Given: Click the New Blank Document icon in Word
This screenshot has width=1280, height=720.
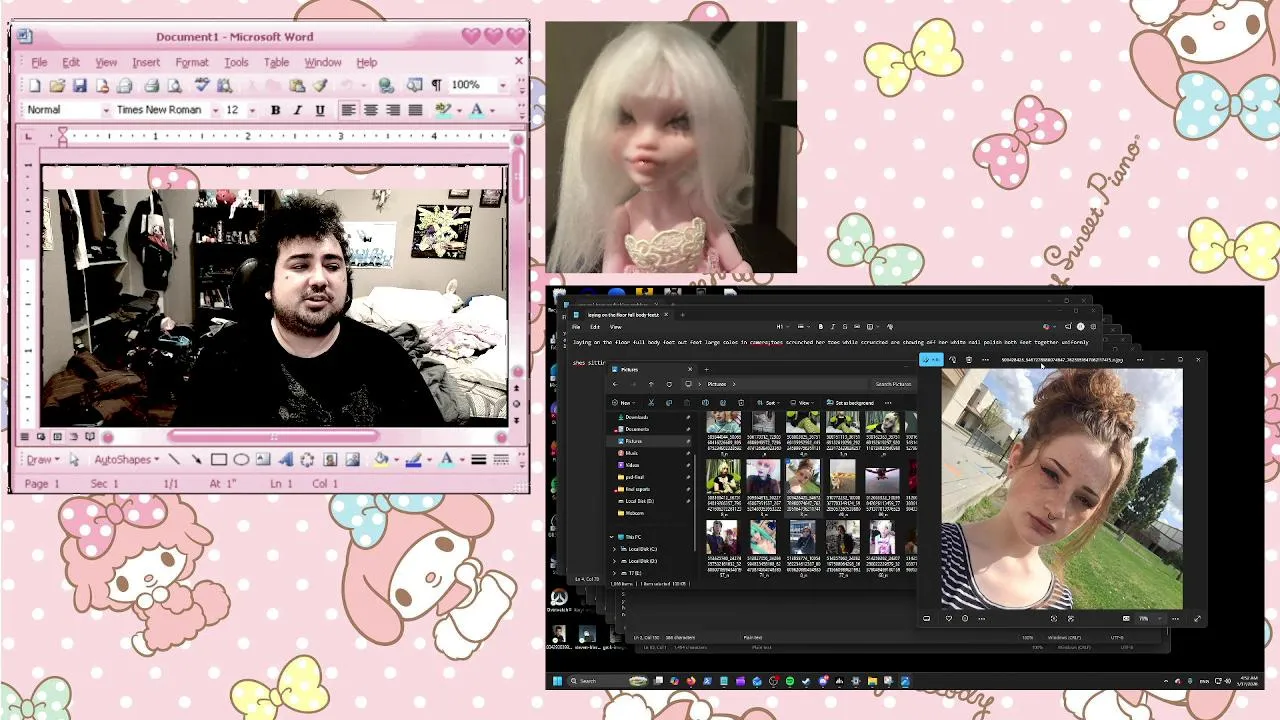Looking at the screenshot, I should (x=35, y=86).
